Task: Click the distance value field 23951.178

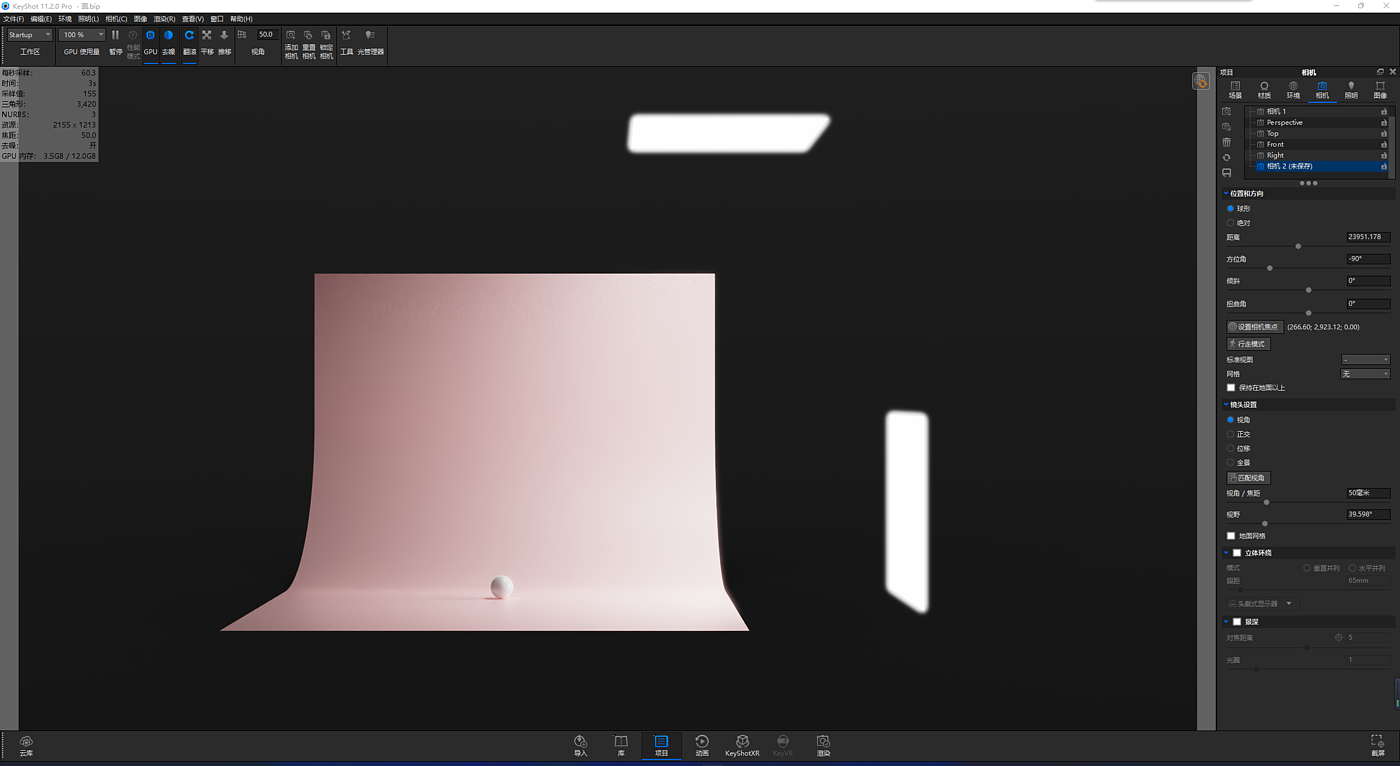Action: (x=1368, y=237)
